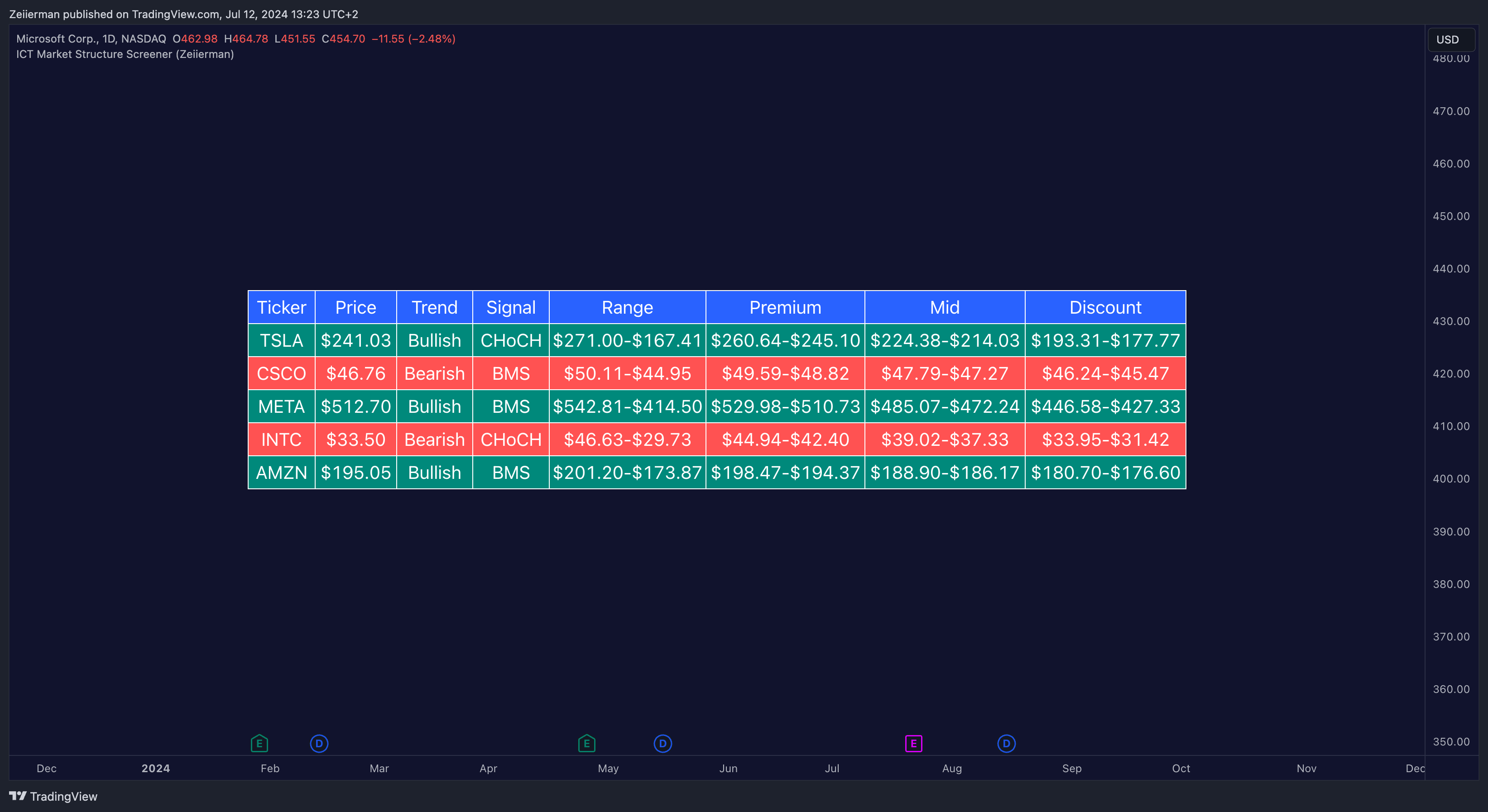
Task: Click the TradingView logo at bottom left
Action: pyautogui.click(x=18, y=796)
